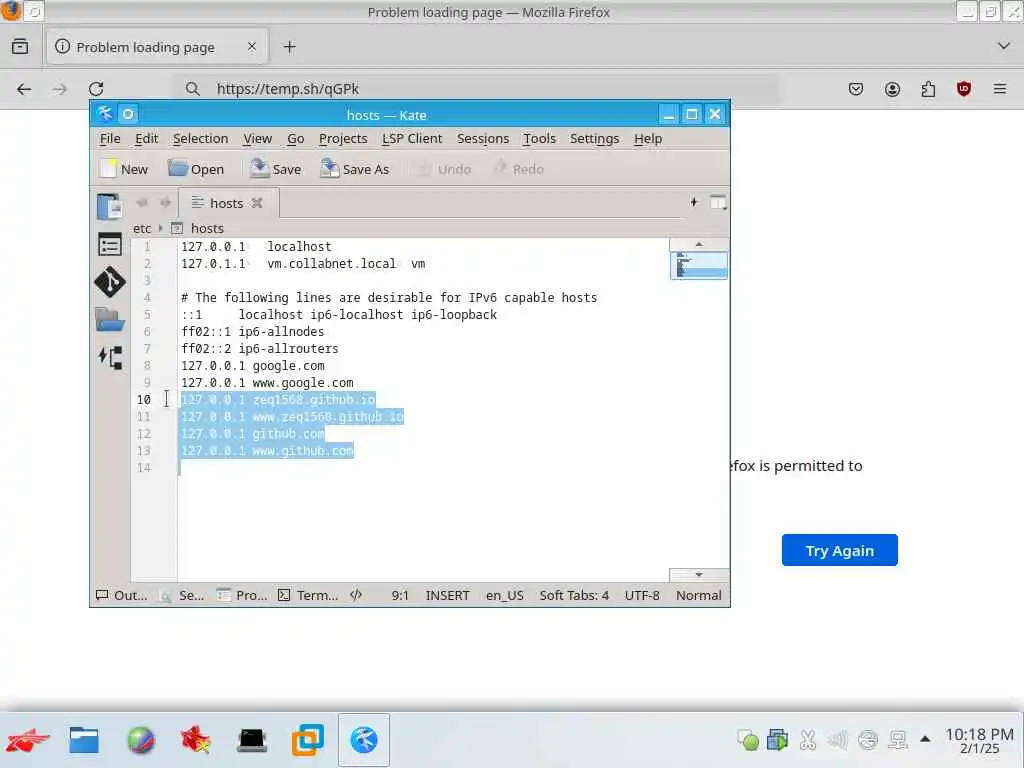Open the Edit menu
Screen dimensions: 1024x768
tap(146, 138)
